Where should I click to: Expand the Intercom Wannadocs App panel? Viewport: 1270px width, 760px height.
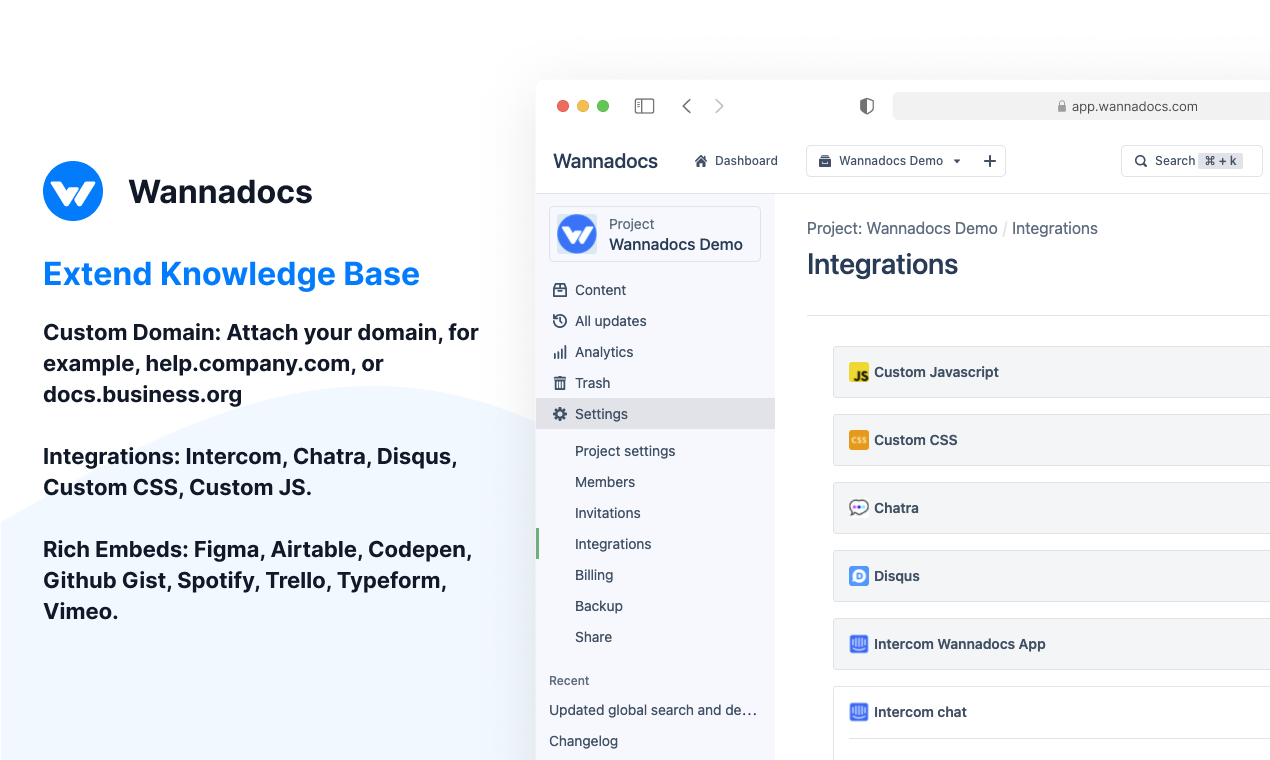pyautogui.click(x=1051, y=644)
